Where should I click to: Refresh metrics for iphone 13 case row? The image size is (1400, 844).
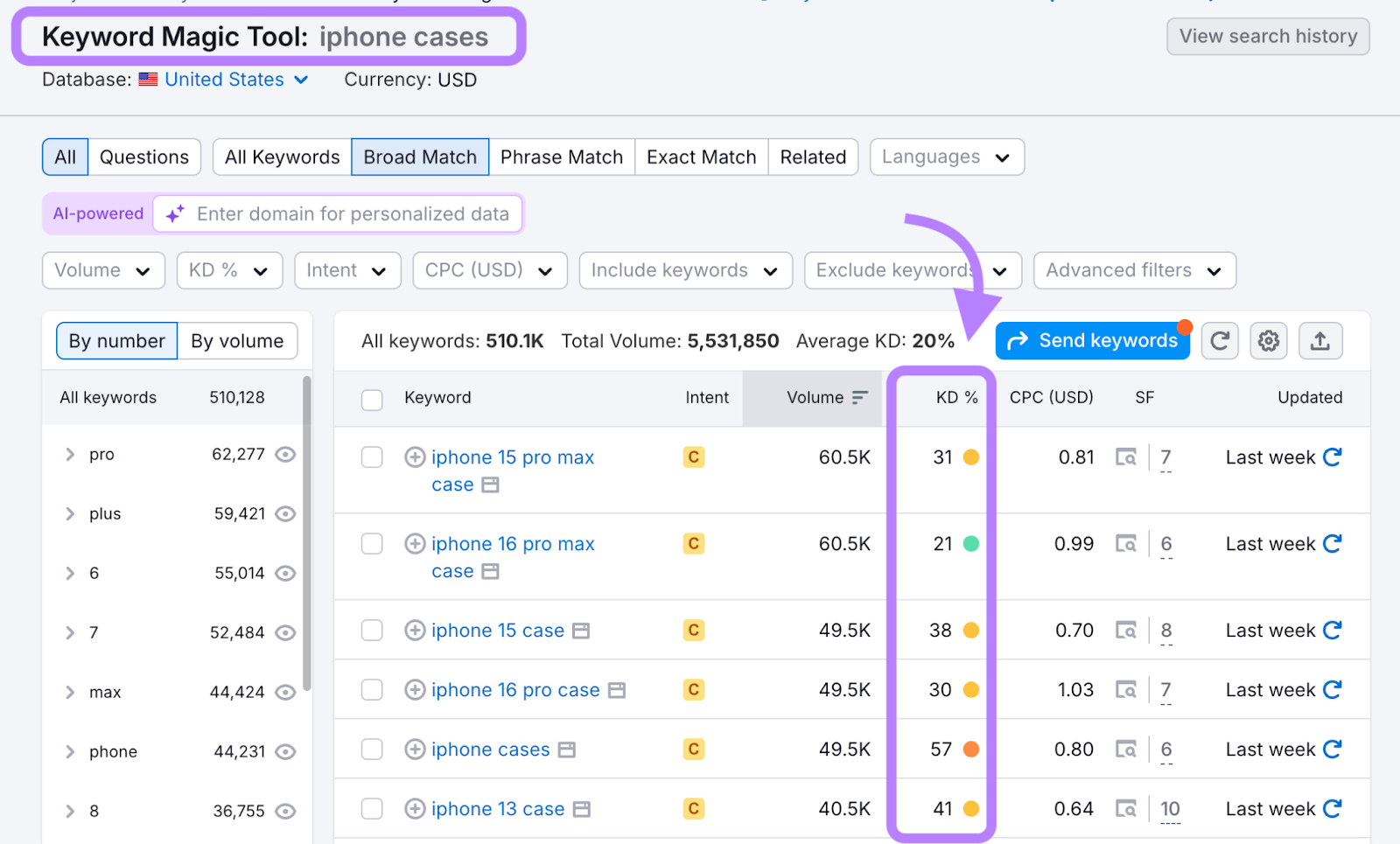[1333, 808]
